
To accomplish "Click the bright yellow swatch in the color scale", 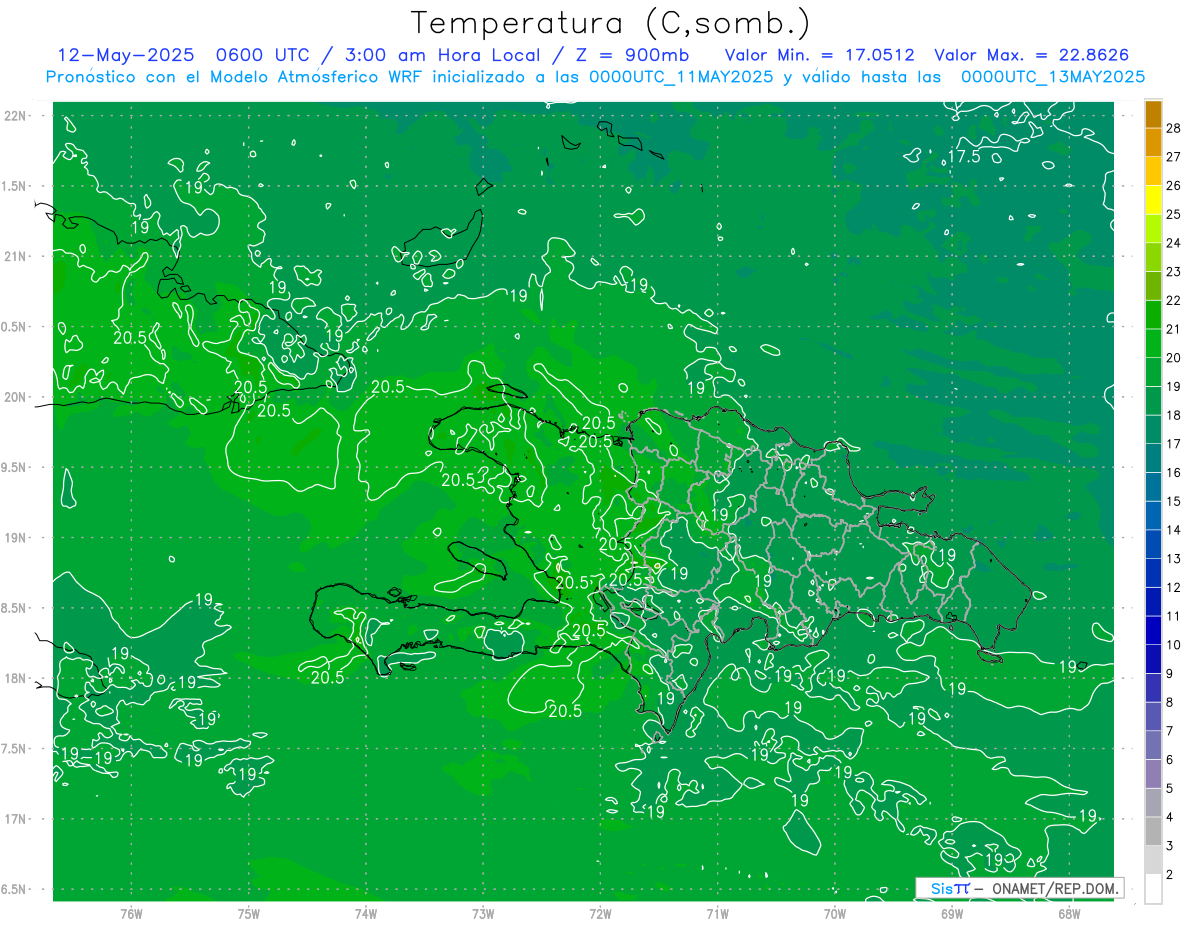I will coord(1153,200).
